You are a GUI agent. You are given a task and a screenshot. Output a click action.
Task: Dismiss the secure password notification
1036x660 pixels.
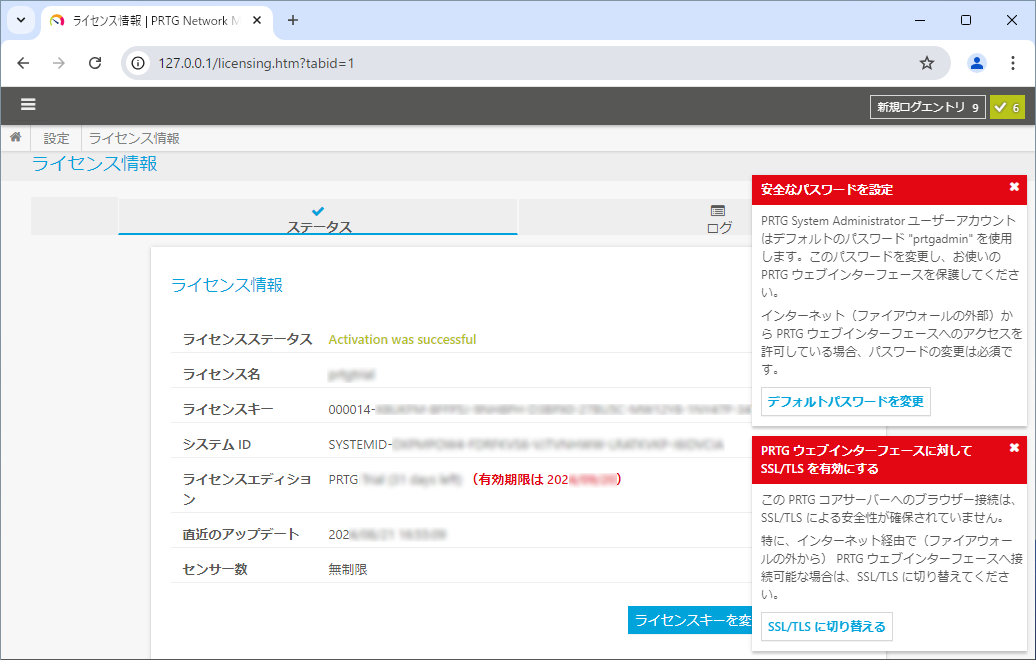point(1014,187)
